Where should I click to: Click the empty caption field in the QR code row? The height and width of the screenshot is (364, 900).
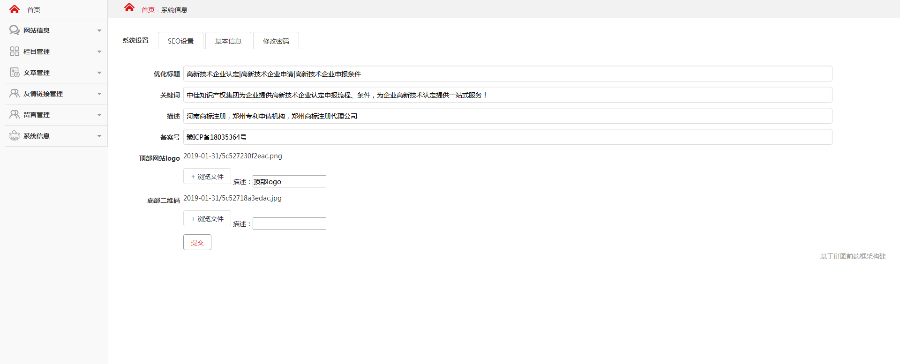(x=289, y=223)
